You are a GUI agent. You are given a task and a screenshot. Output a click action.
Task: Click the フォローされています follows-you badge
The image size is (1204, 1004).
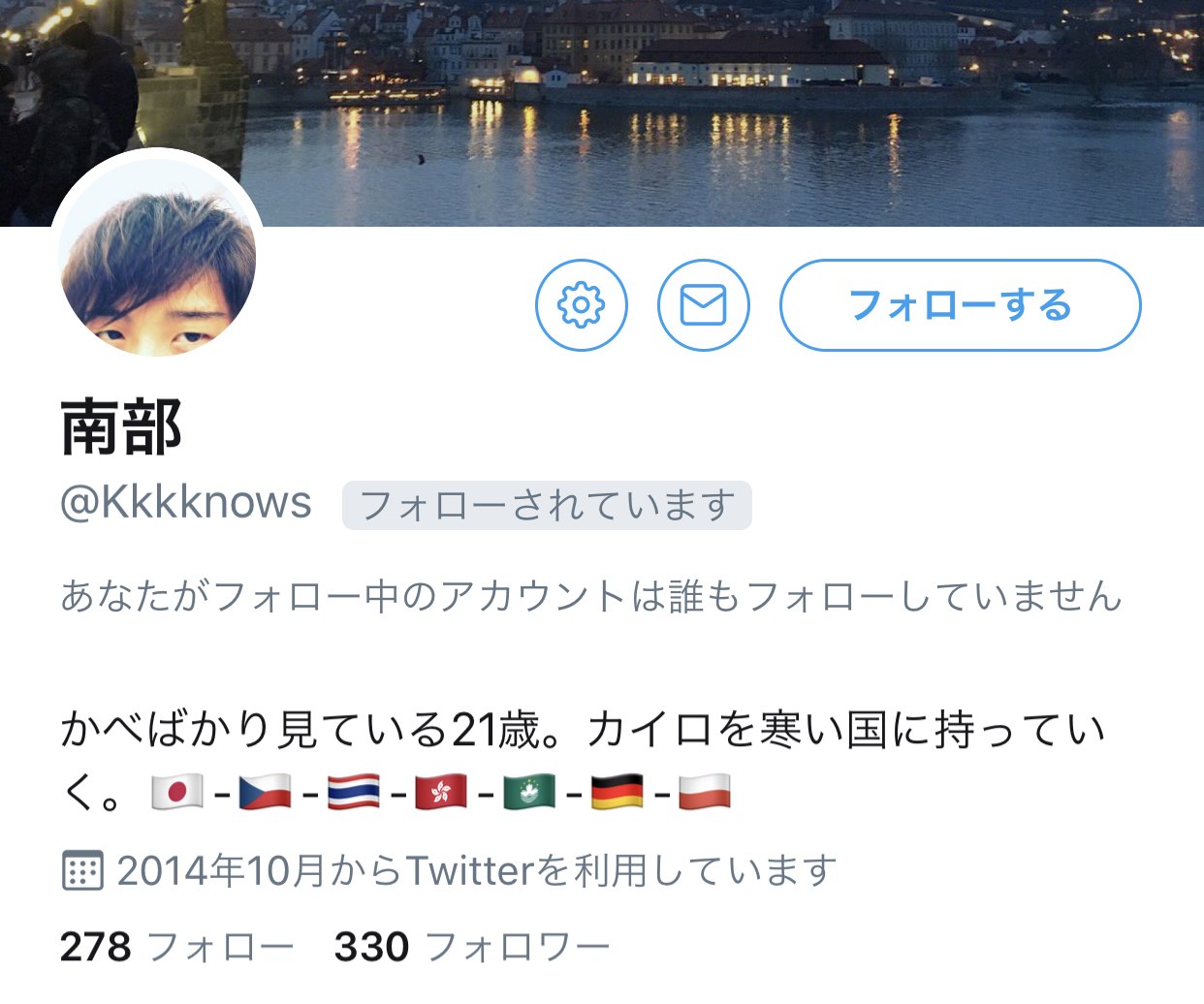click(x=547, y=505)
